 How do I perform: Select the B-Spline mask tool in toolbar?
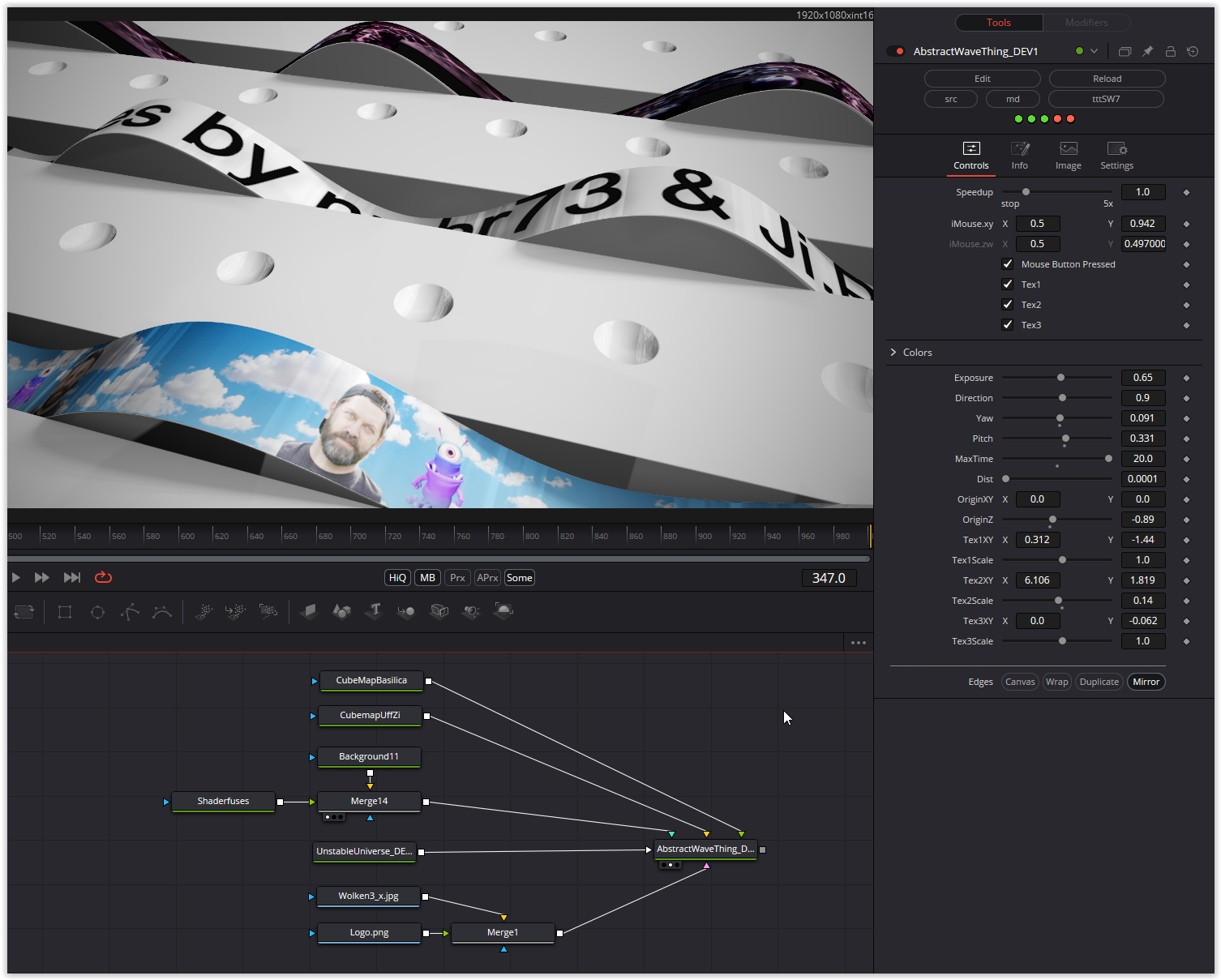point(162,612)
